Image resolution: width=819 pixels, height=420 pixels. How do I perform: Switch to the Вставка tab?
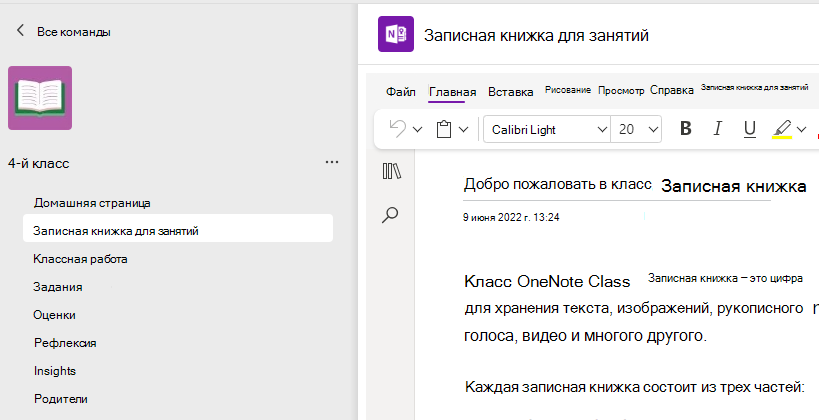click(x=510, y=92)
